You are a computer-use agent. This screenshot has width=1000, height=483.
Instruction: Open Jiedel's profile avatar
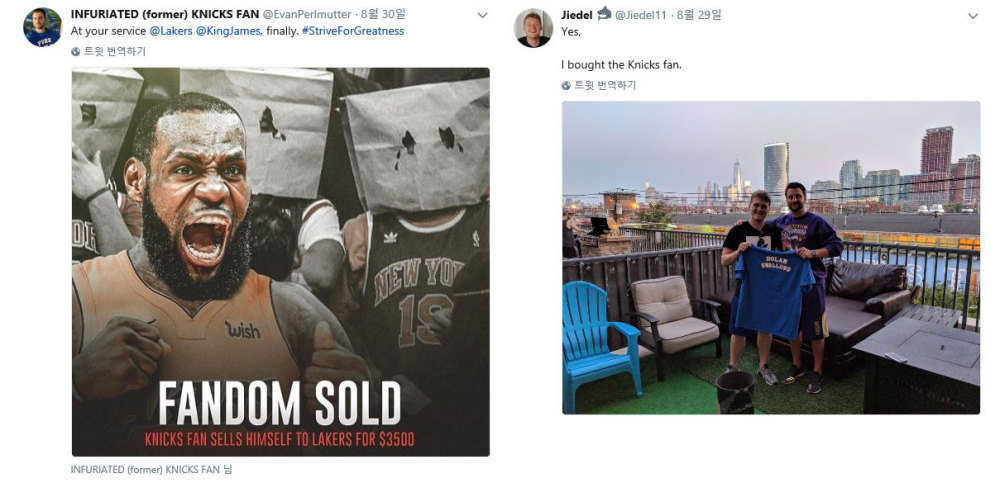[x=533, y=28]
